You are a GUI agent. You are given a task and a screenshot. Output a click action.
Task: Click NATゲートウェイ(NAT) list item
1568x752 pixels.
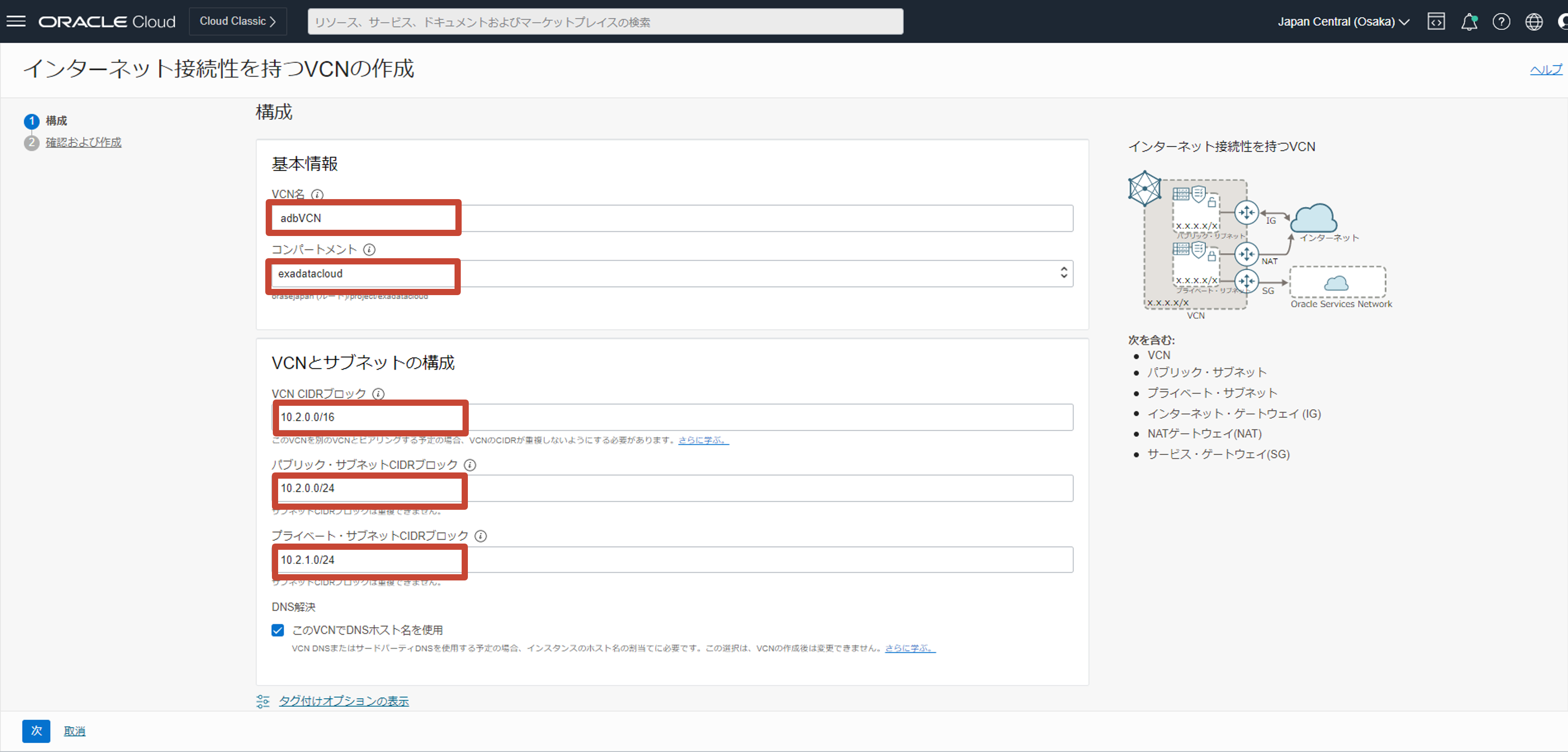coord(1204,433)
